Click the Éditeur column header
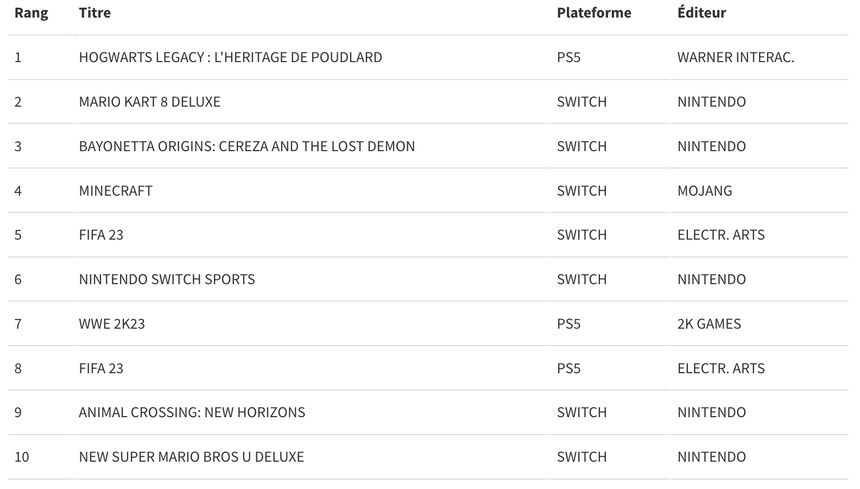The width and height of the screenshot is (860, 489). point(701,12)
